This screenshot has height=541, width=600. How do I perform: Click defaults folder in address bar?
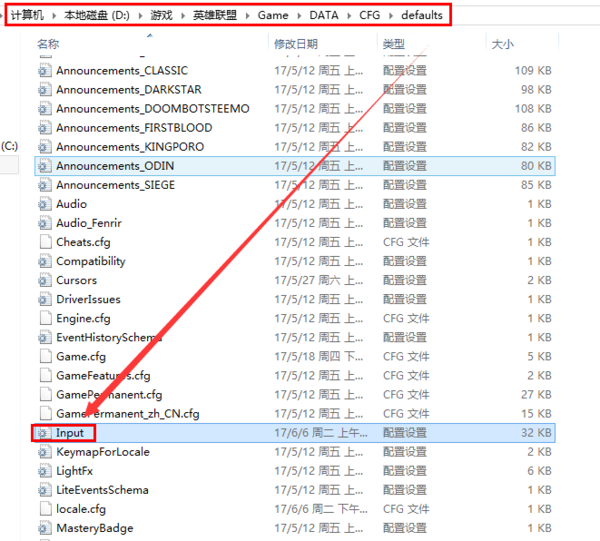click(422, 15)
